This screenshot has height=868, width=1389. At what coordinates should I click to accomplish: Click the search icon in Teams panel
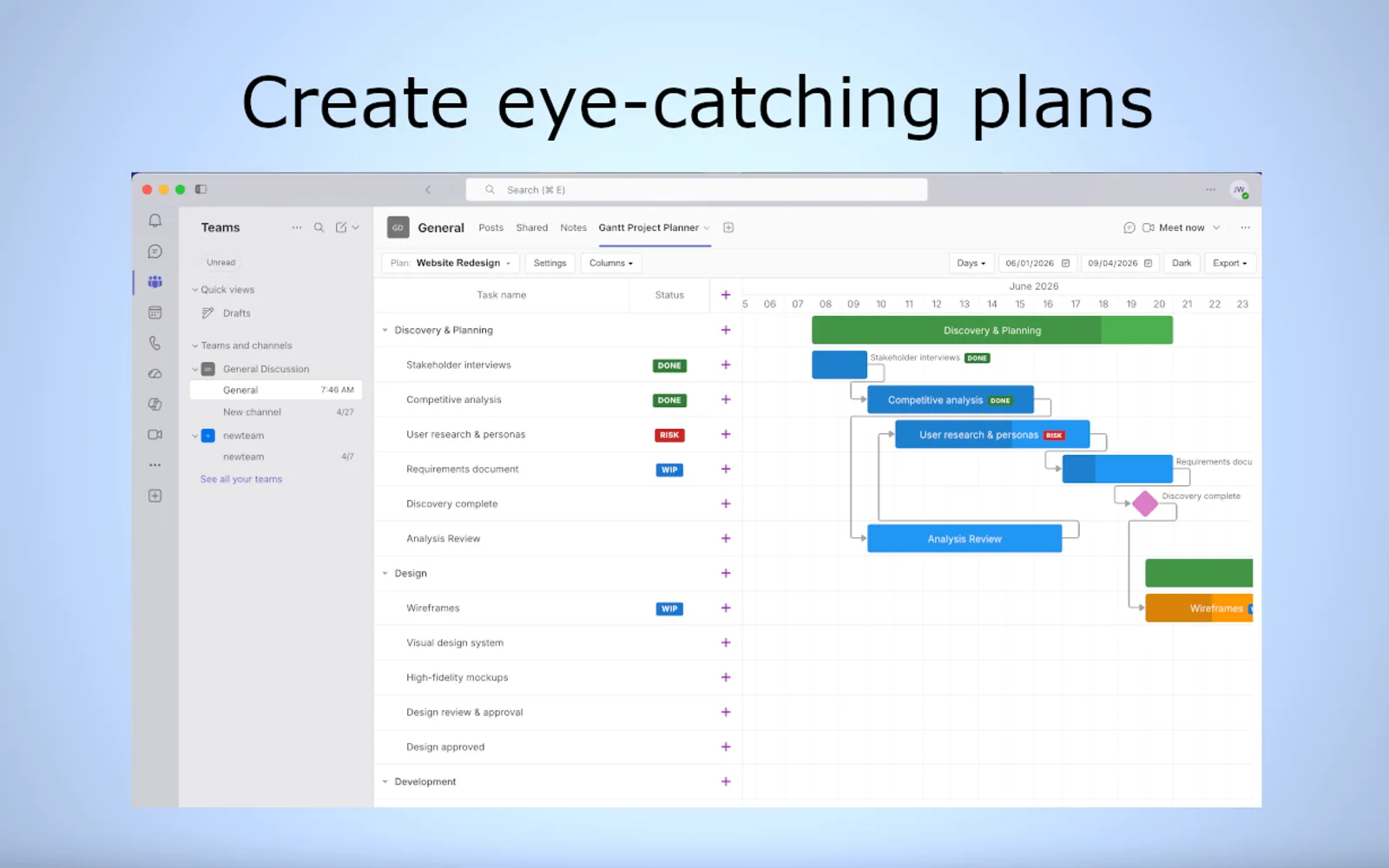point(319,227)
